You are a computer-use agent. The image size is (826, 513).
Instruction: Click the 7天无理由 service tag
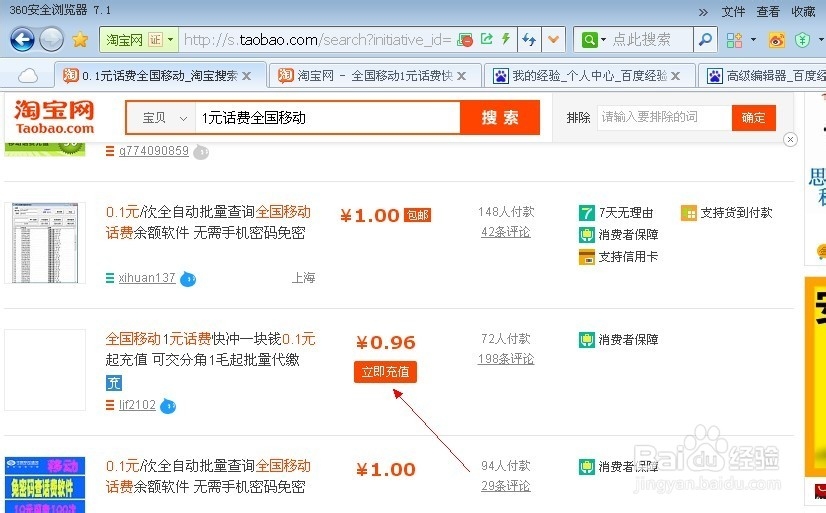tap(616, 213)
